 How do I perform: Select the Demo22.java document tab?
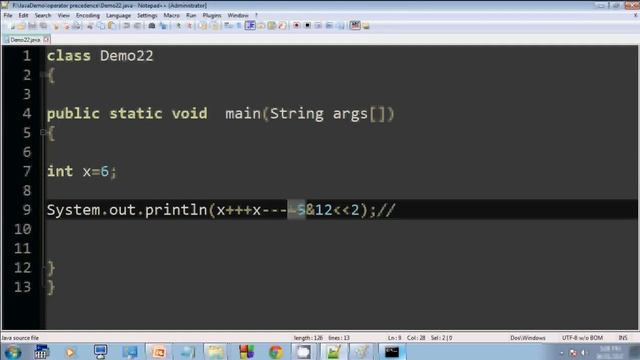coord(25,40)
